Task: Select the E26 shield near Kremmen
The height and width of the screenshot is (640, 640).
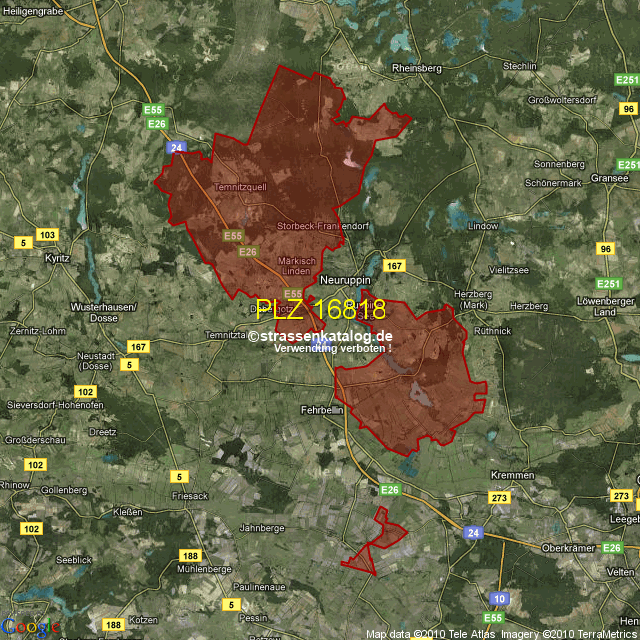Action: tap(390, 489)
